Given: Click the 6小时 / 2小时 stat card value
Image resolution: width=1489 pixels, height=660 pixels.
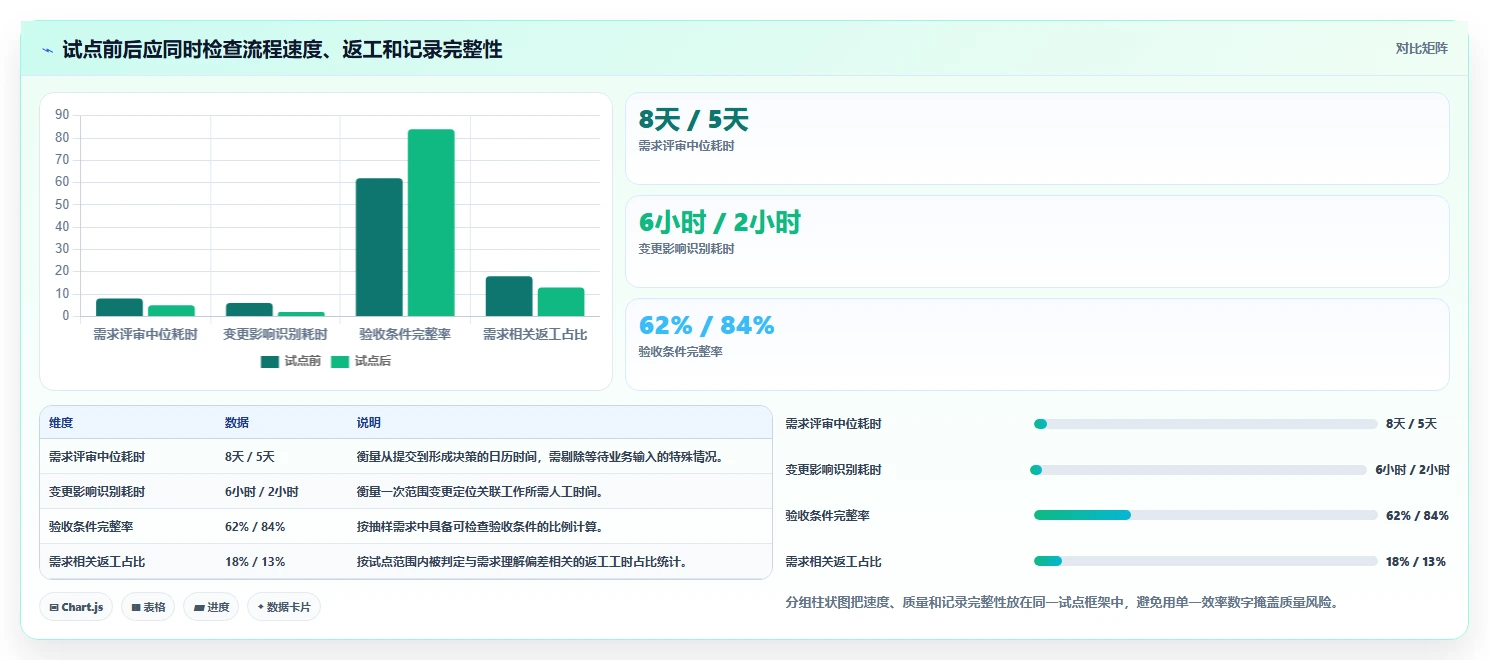Looking at the screenshot, I should (719, 223).
